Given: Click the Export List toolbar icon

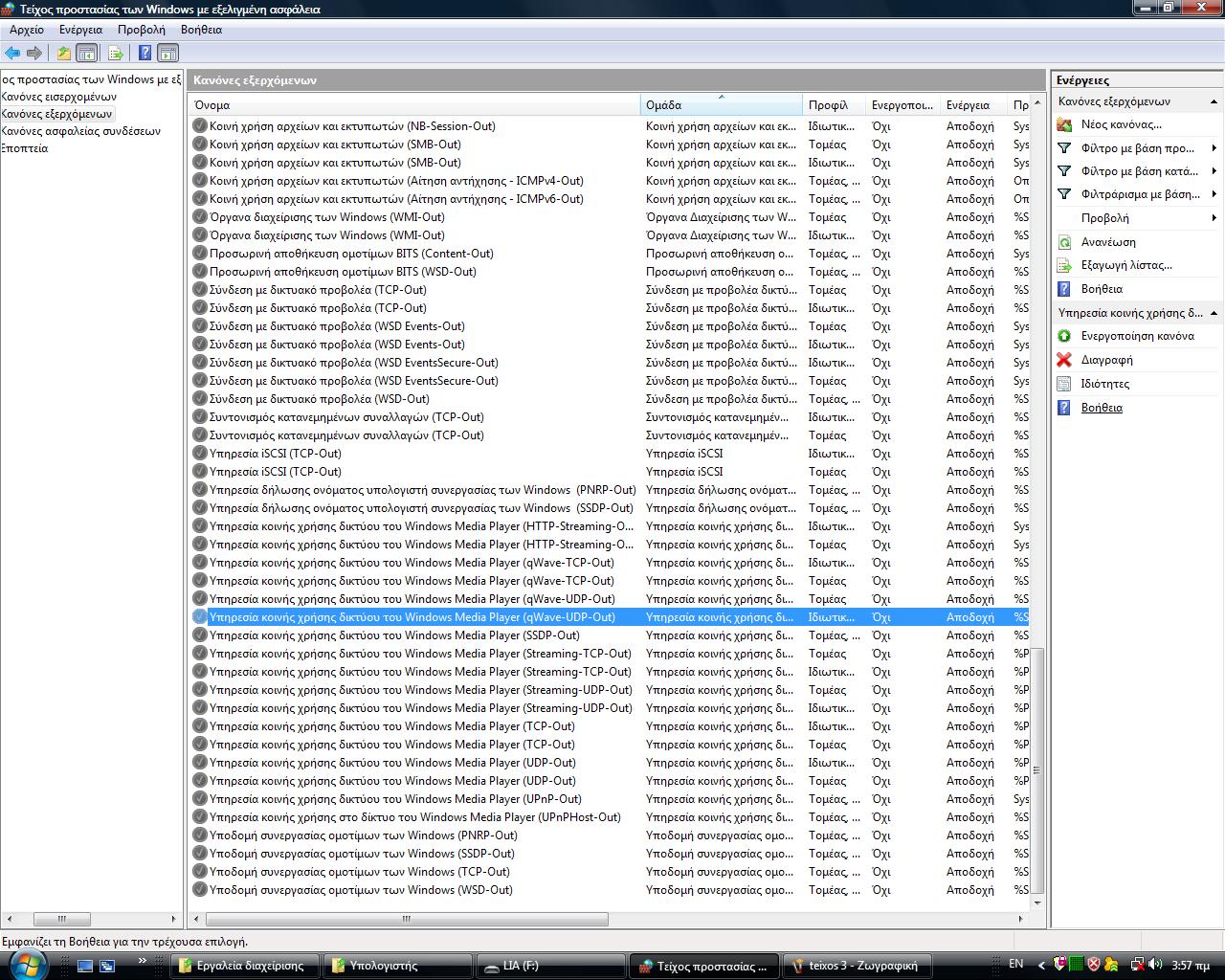Looking at the screenshot, I should (115, 54).
